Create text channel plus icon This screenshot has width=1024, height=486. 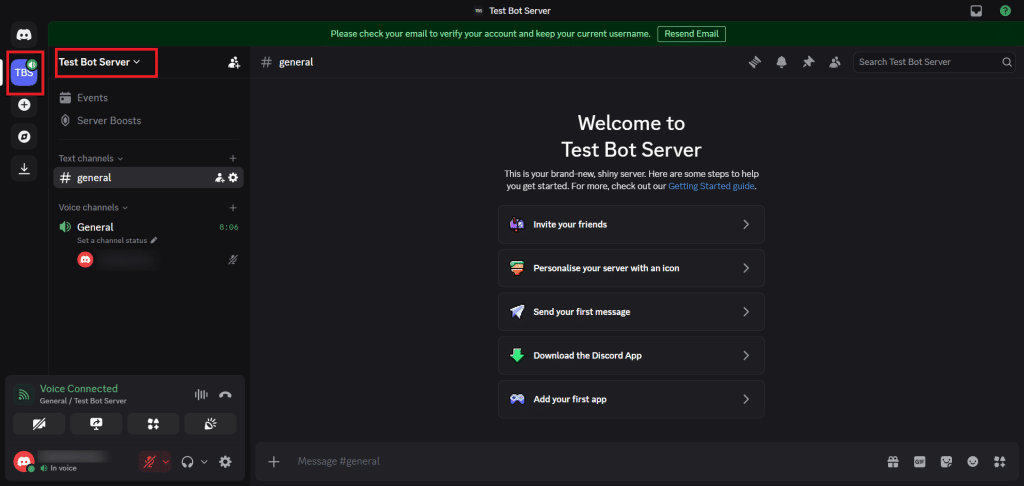click(x=233, y=158)
